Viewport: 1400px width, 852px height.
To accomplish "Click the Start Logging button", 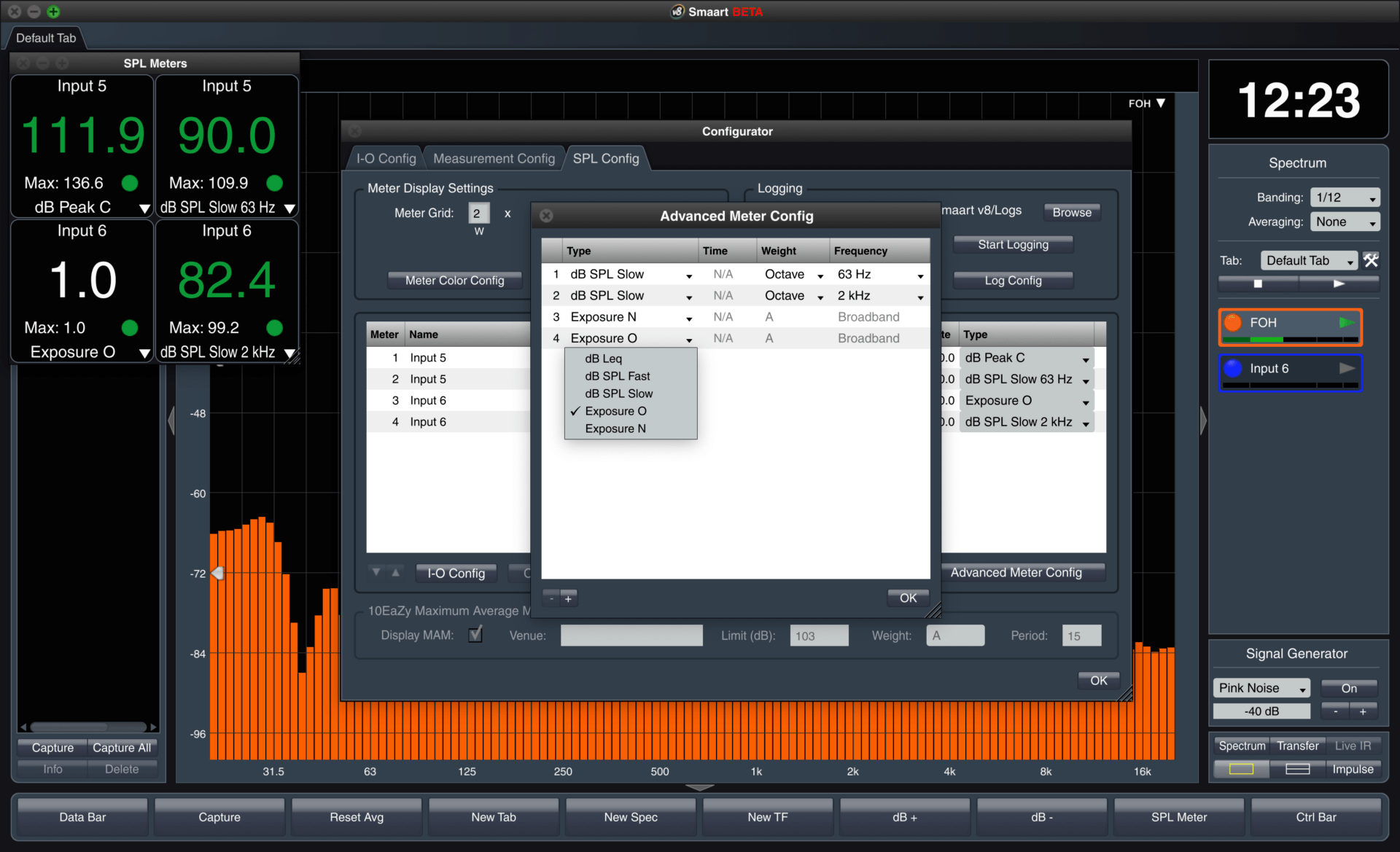I will point(1013,244).
